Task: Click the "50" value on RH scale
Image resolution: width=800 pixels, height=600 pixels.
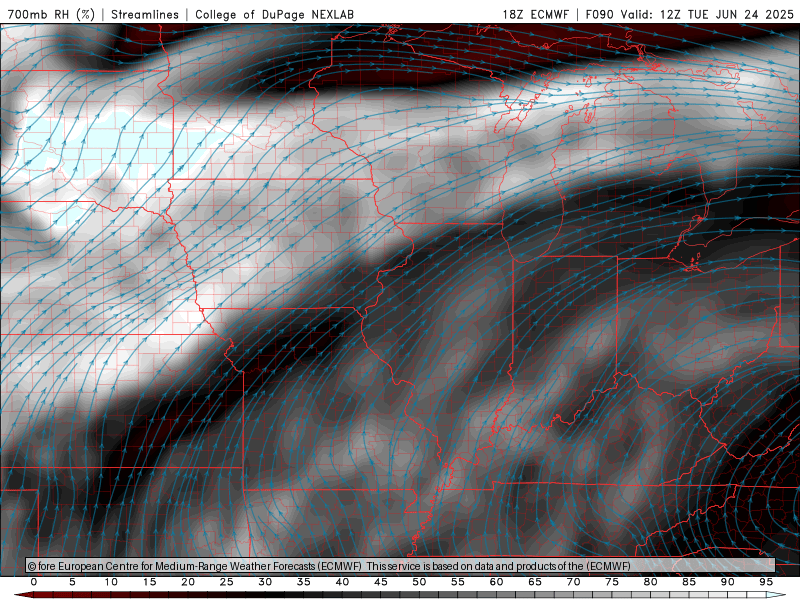Action: (x=419, y=582)
